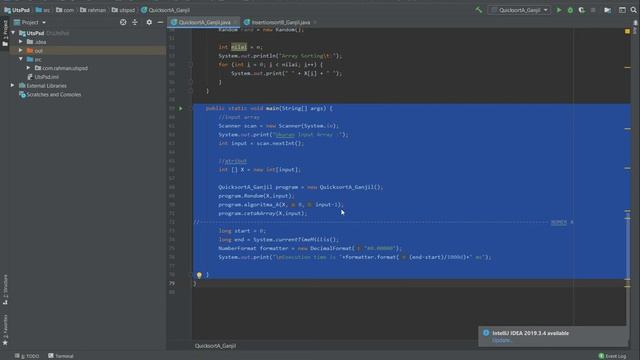The height and width of the screenshot is (360, 640).
Task: Click the run gutter arrow beside main method
Action: coord(180,108)
